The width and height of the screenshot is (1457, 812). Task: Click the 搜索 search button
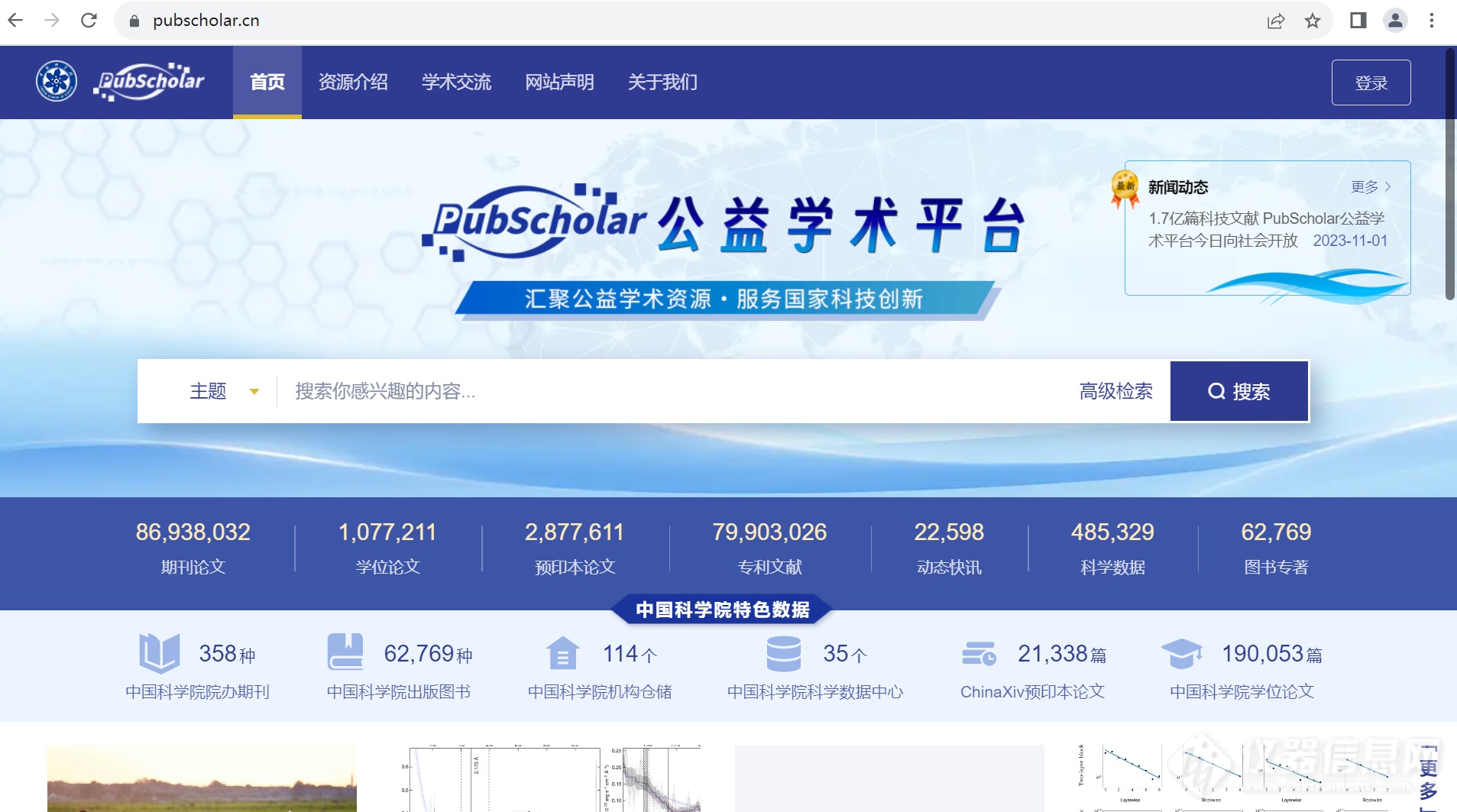[x=1239, y=391]
